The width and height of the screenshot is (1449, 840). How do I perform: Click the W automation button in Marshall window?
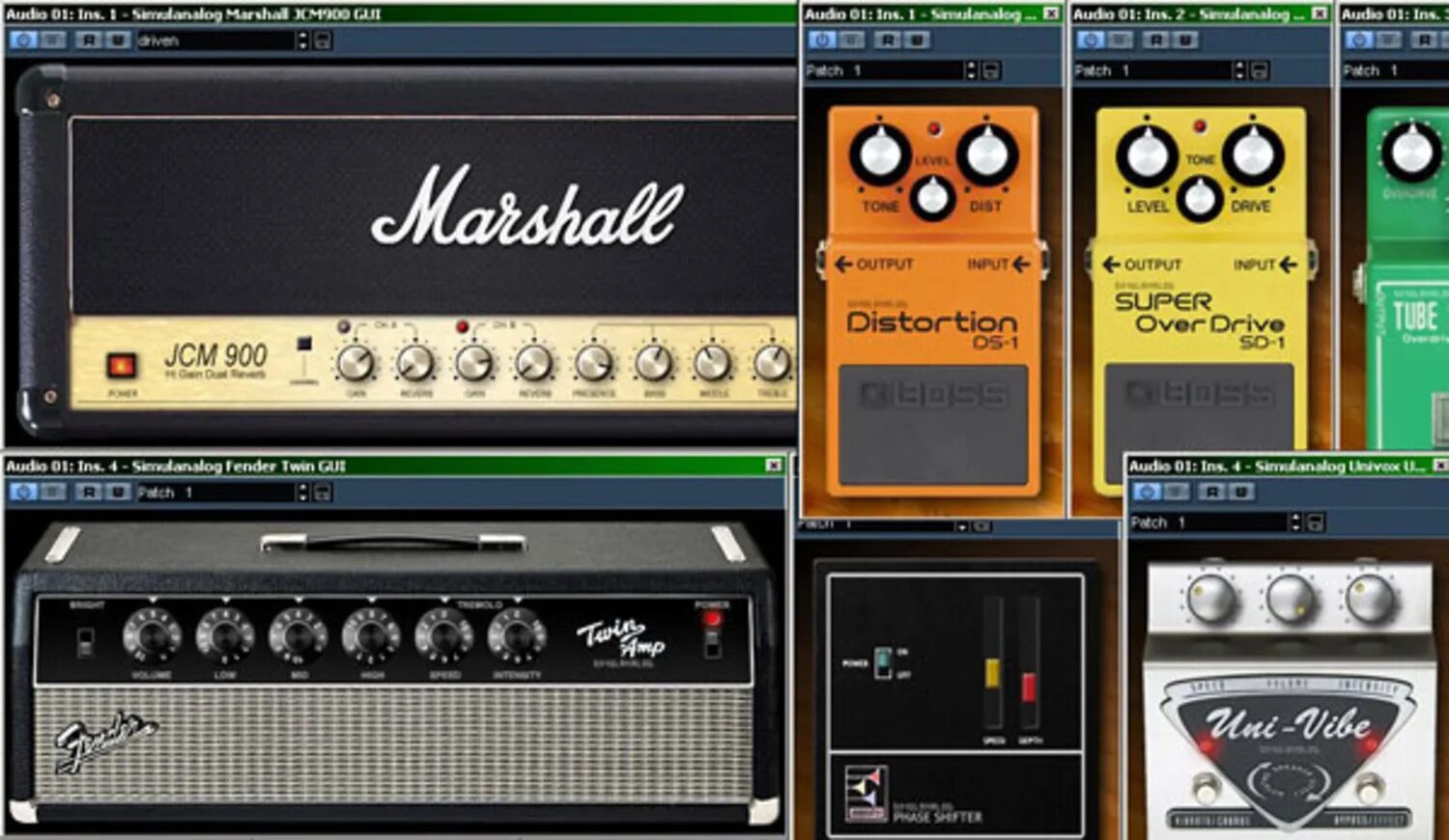click(x=117, y=40)
